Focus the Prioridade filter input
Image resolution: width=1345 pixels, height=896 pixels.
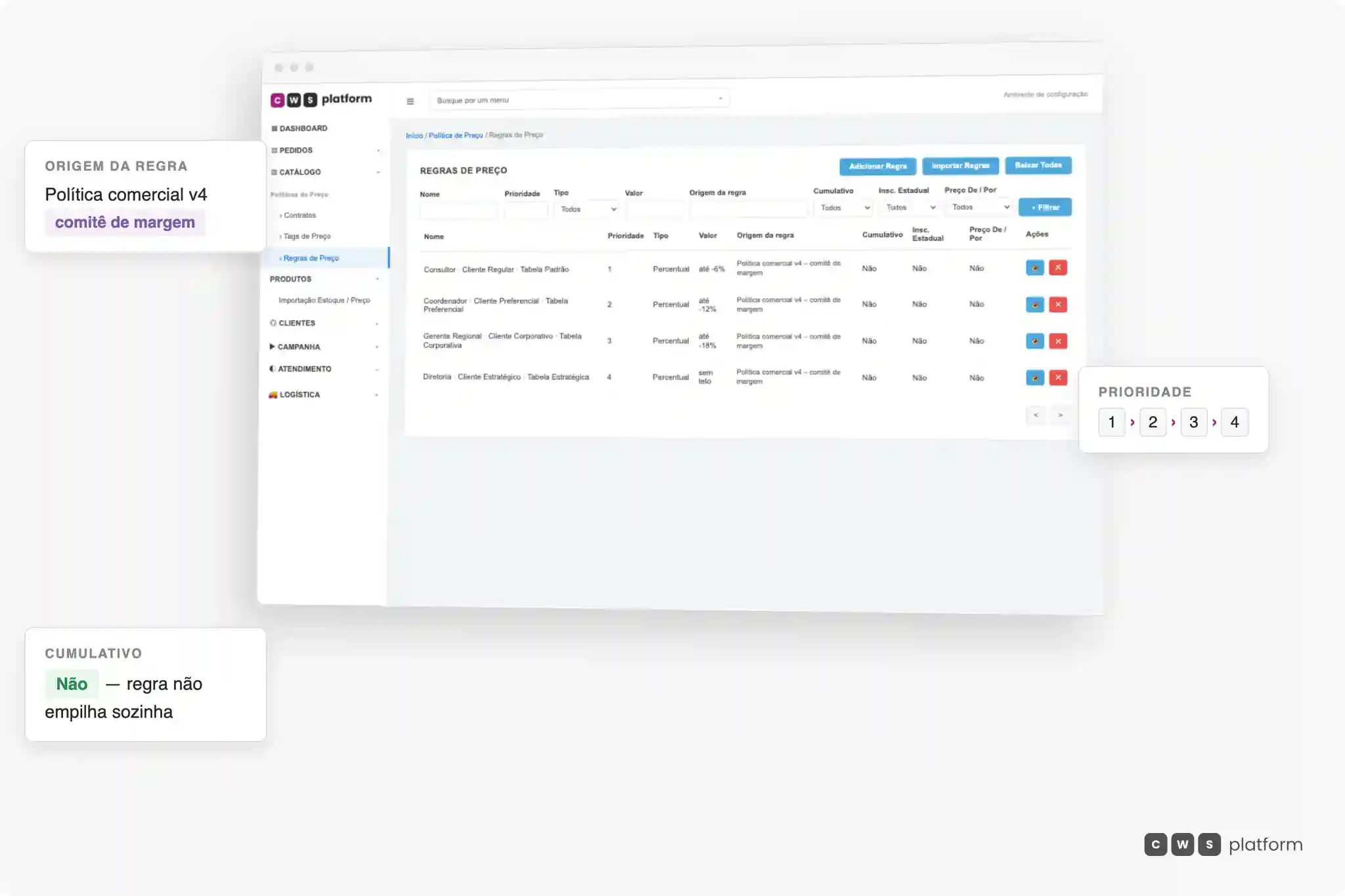coord(525,210)
